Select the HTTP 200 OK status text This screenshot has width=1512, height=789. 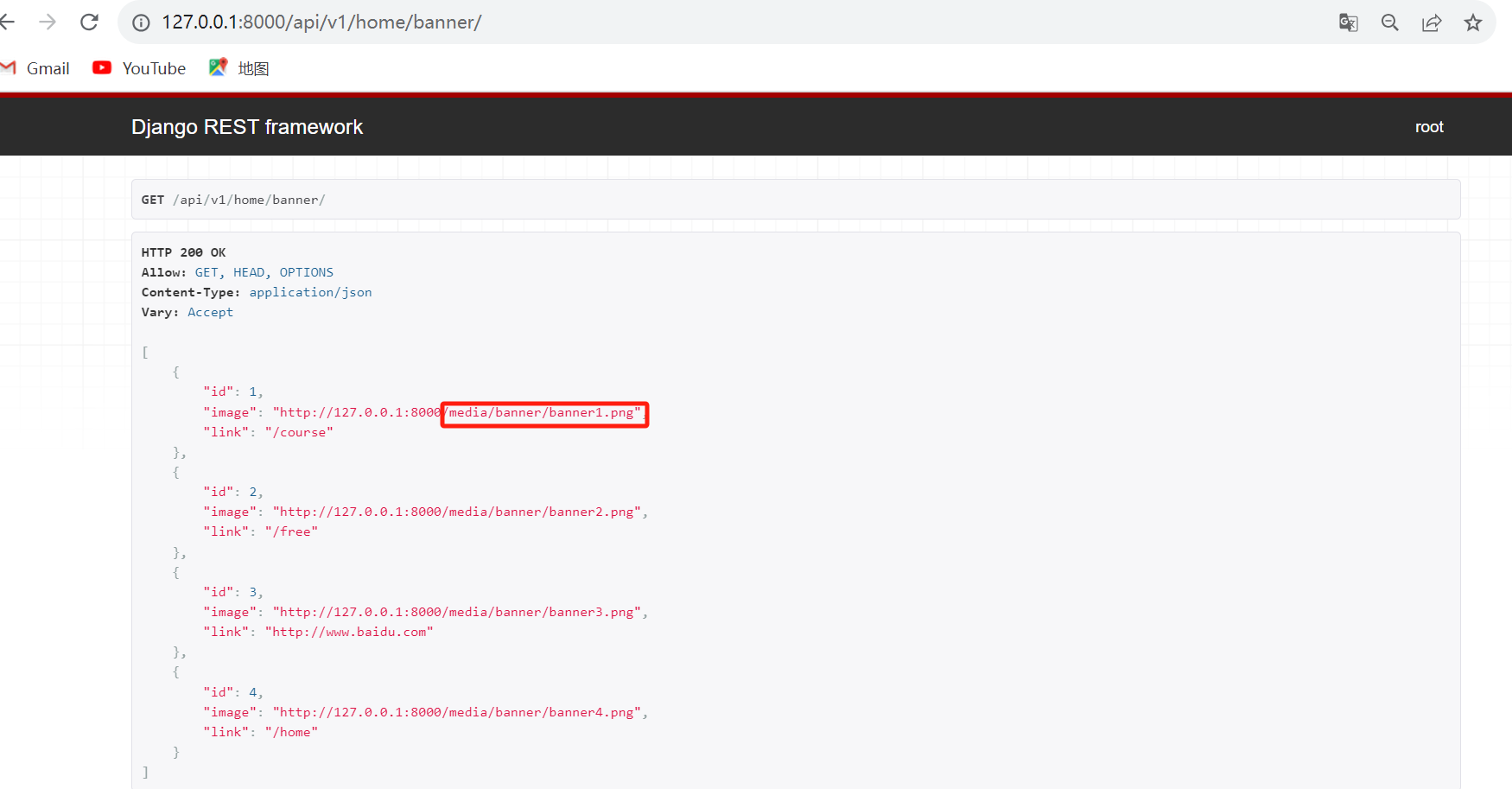pos(183,252)
